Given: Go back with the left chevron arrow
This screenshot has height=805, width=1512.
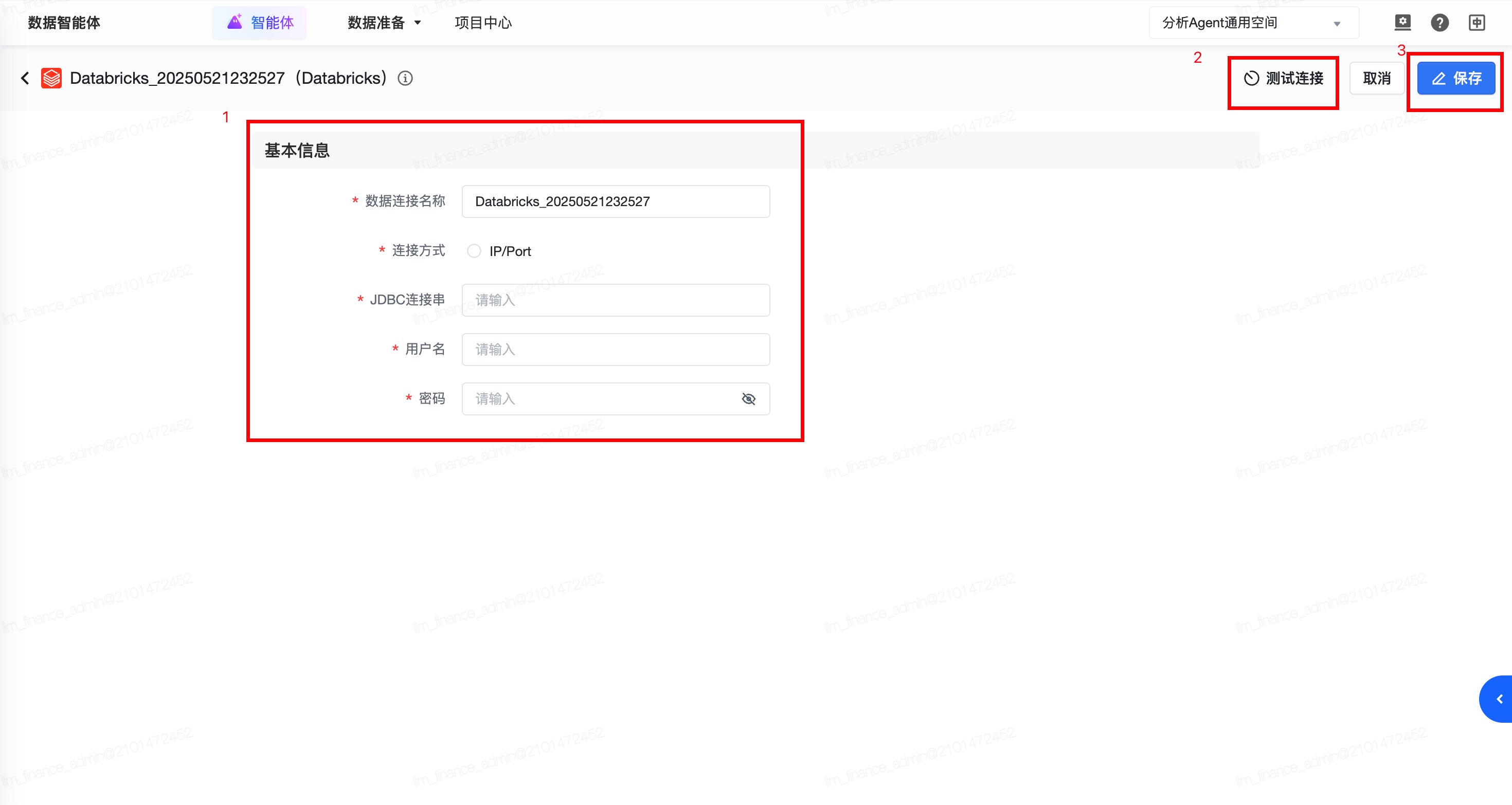Looking at the screenshot, I should tap(25, 78).
